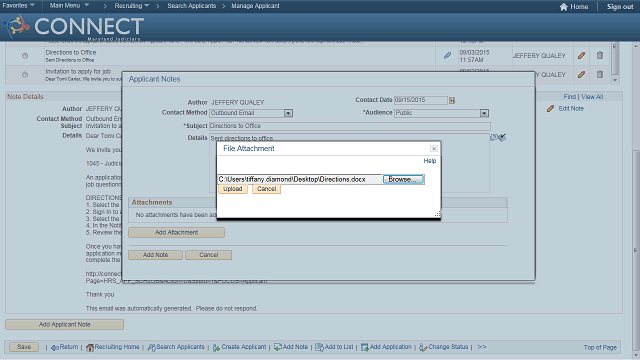Click the Browse button for file selection
Image resolution: width=640 pixels, height=360 pixels.
[x=403, y=180]
